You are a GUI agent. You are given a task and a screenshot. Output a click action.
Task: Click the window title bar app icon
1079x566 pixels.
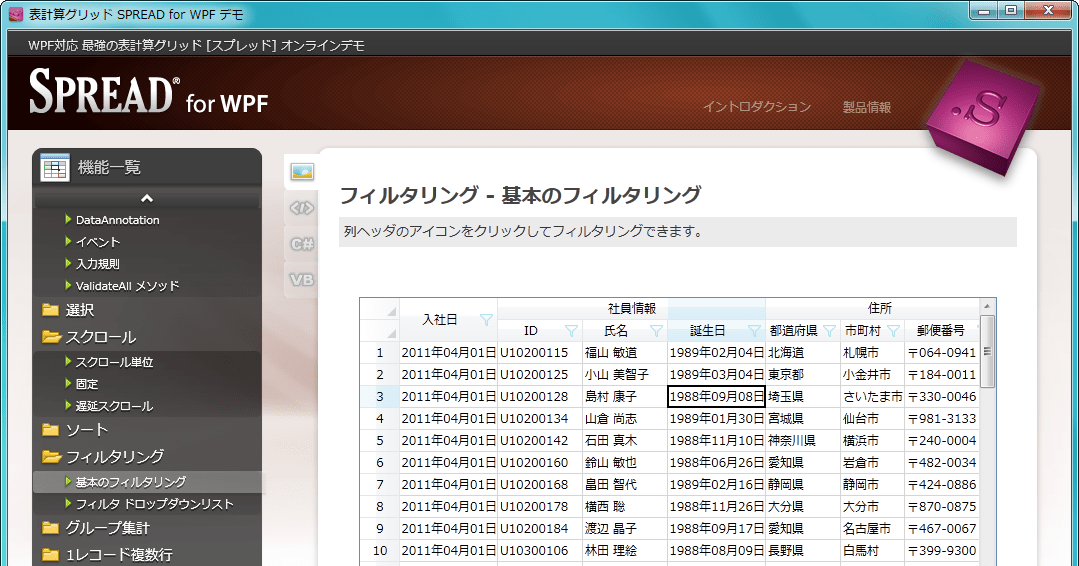coord(15,14)
